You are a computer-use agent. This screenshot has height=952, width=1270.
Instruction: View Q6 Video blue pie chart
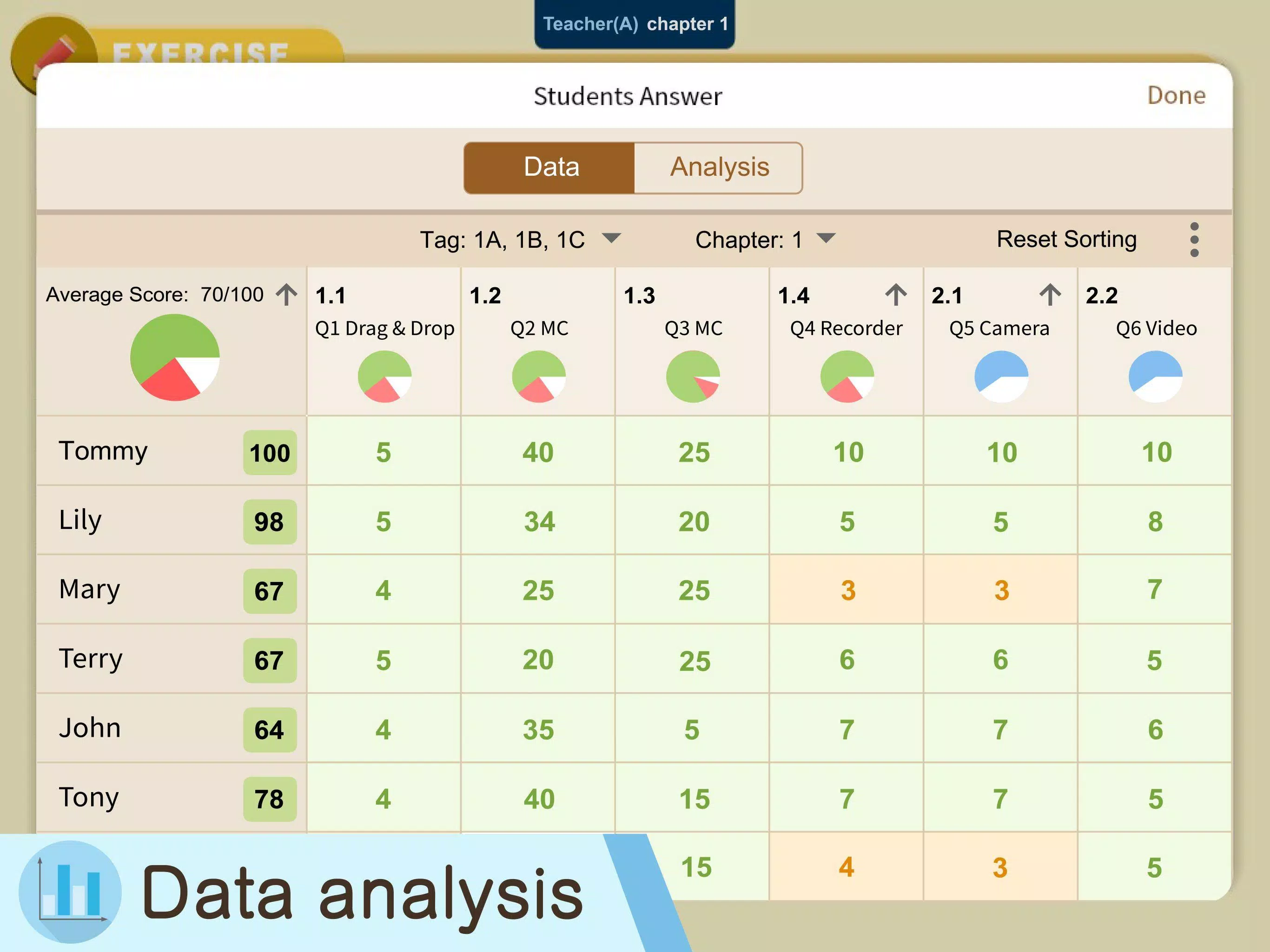click(1155, 377)
